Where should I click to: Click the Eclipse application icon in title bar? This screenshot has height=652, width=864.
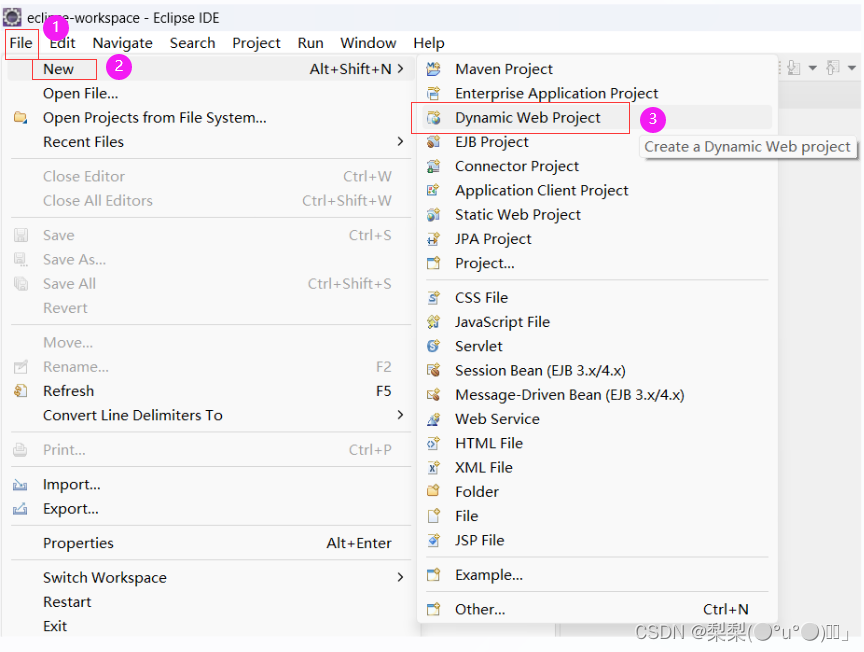point(12,18)
